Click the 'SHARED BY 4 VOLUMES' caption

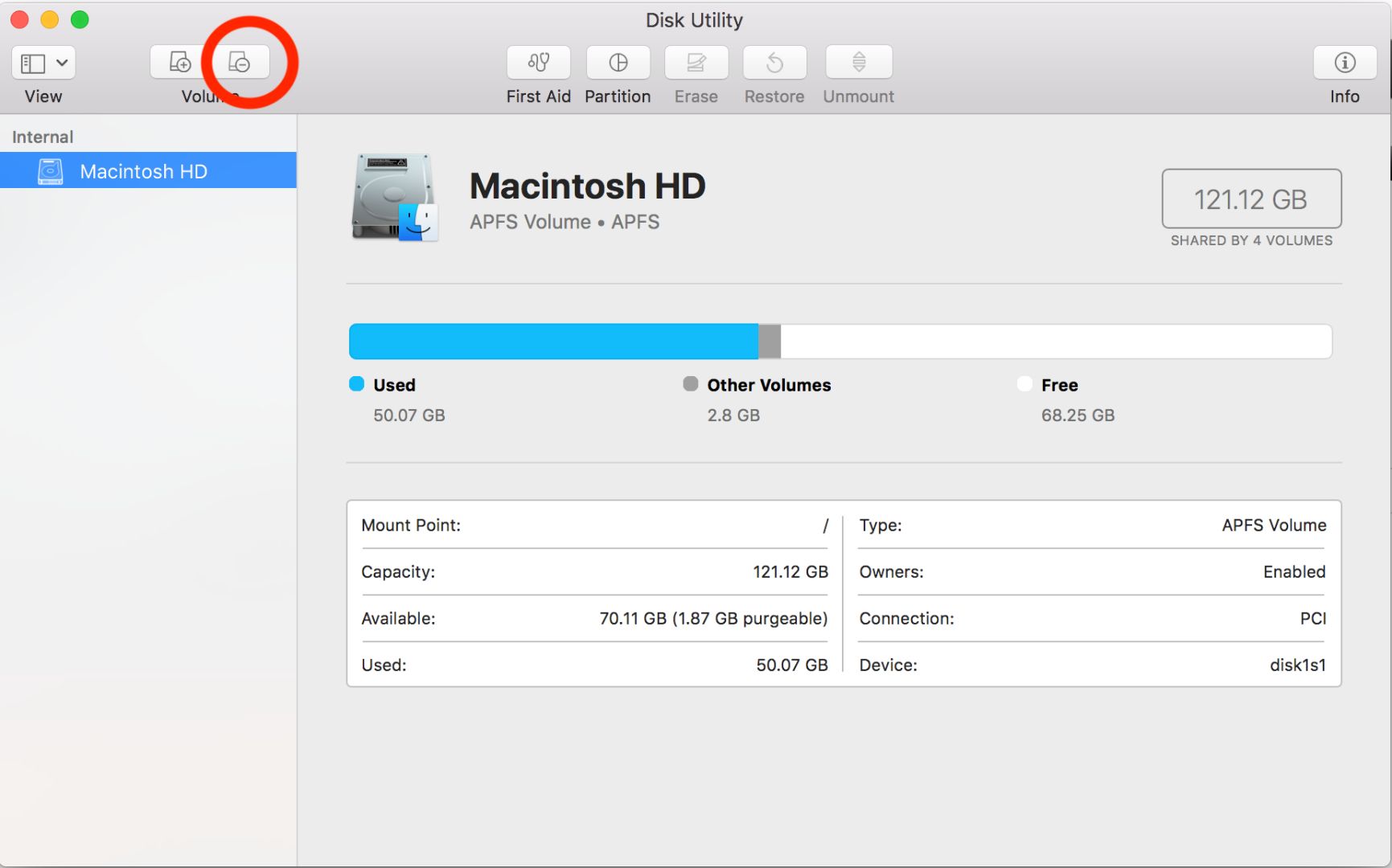click(x=1251, y=240)
